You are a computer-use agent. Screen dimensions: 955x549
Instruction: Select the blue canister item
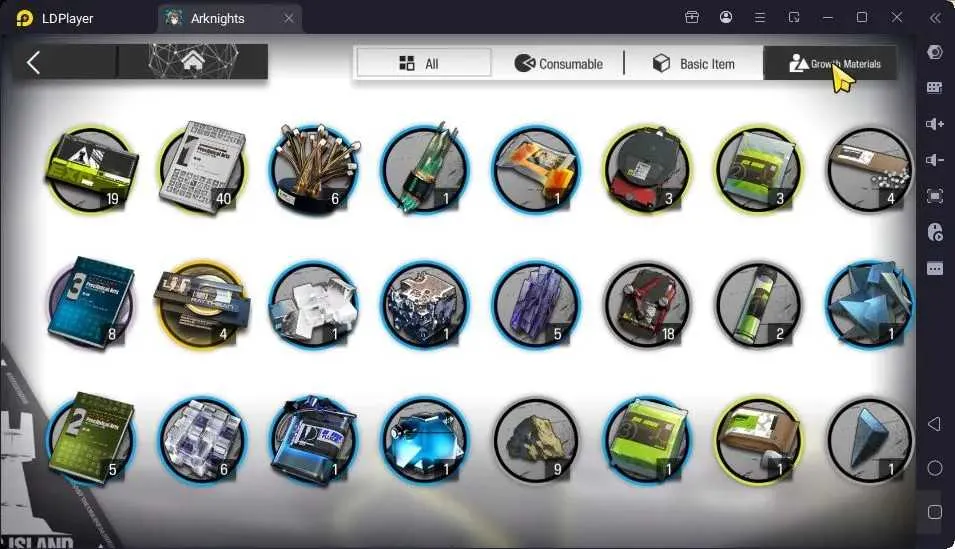tap(314, 439)
